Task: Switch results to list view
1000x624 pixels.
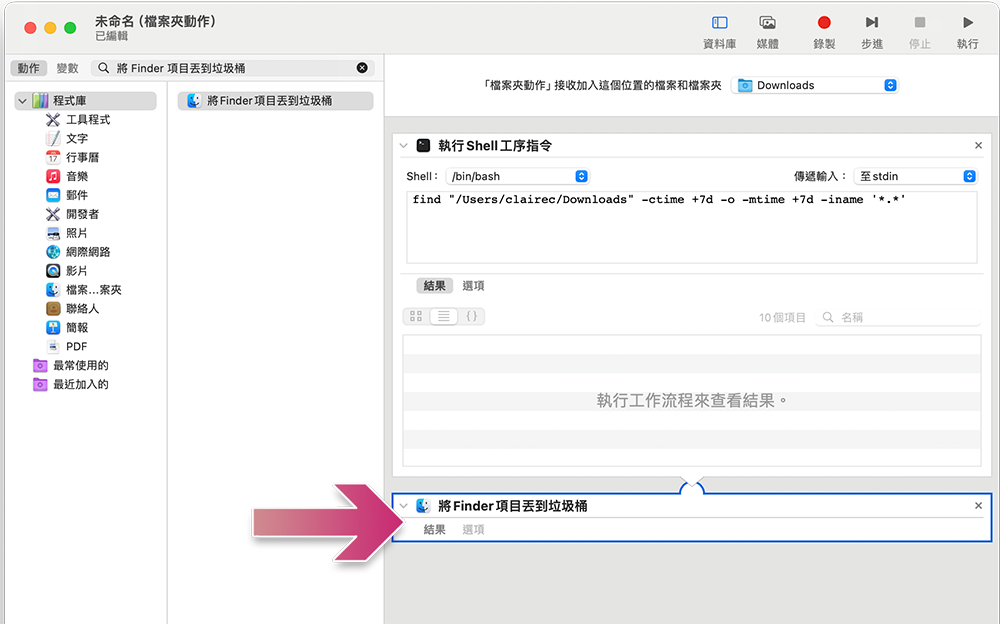Action: (x=443, y=316)
